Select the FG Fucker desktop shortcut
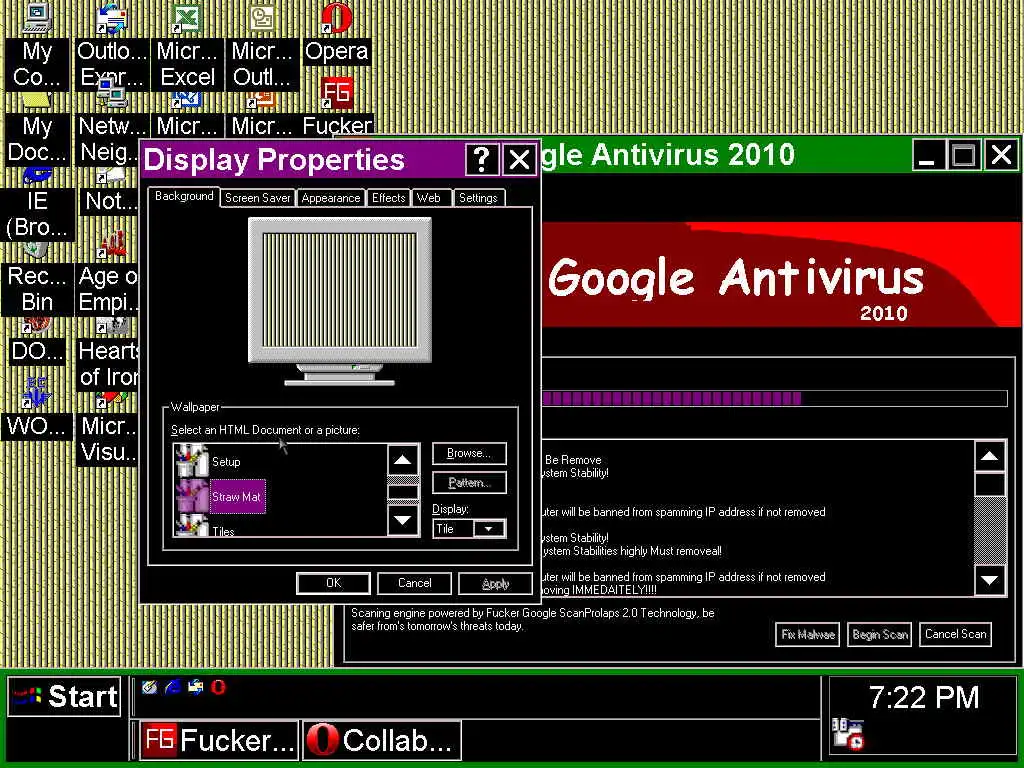The width and height of the screenshot is (1024, 768). pyautogui.click(x=337, y=108)
